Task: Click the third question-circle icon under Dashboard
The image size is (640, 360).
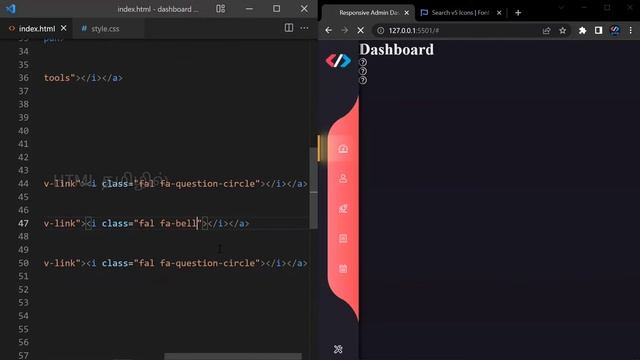Action: pyautogui.click(x=363, y=80)
